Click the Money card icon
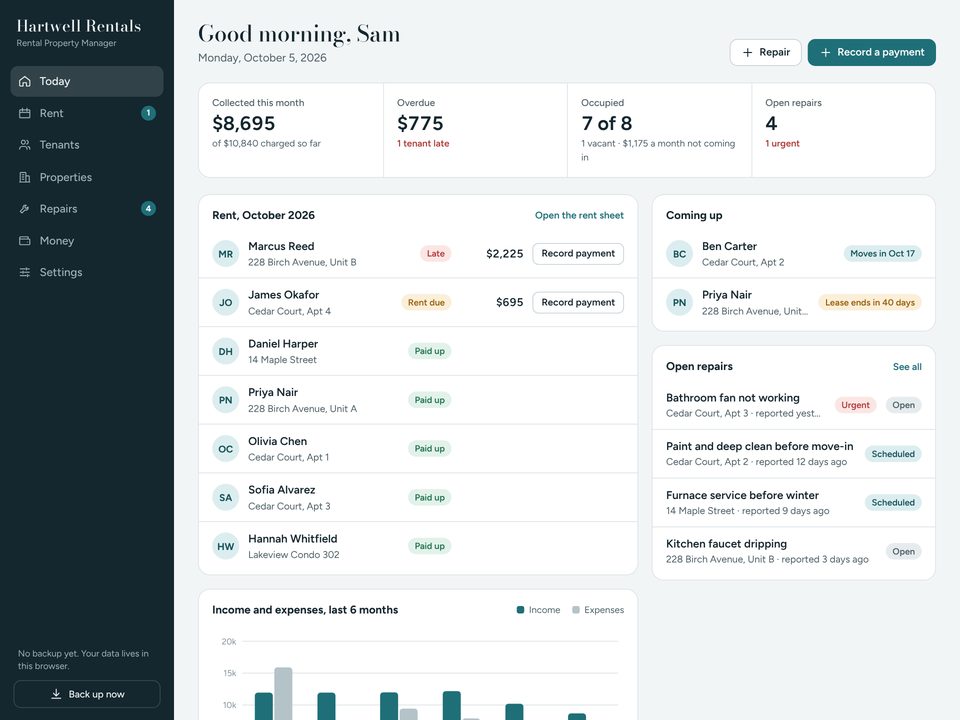The height and width of the screenshot is (720, 960). 24,241
